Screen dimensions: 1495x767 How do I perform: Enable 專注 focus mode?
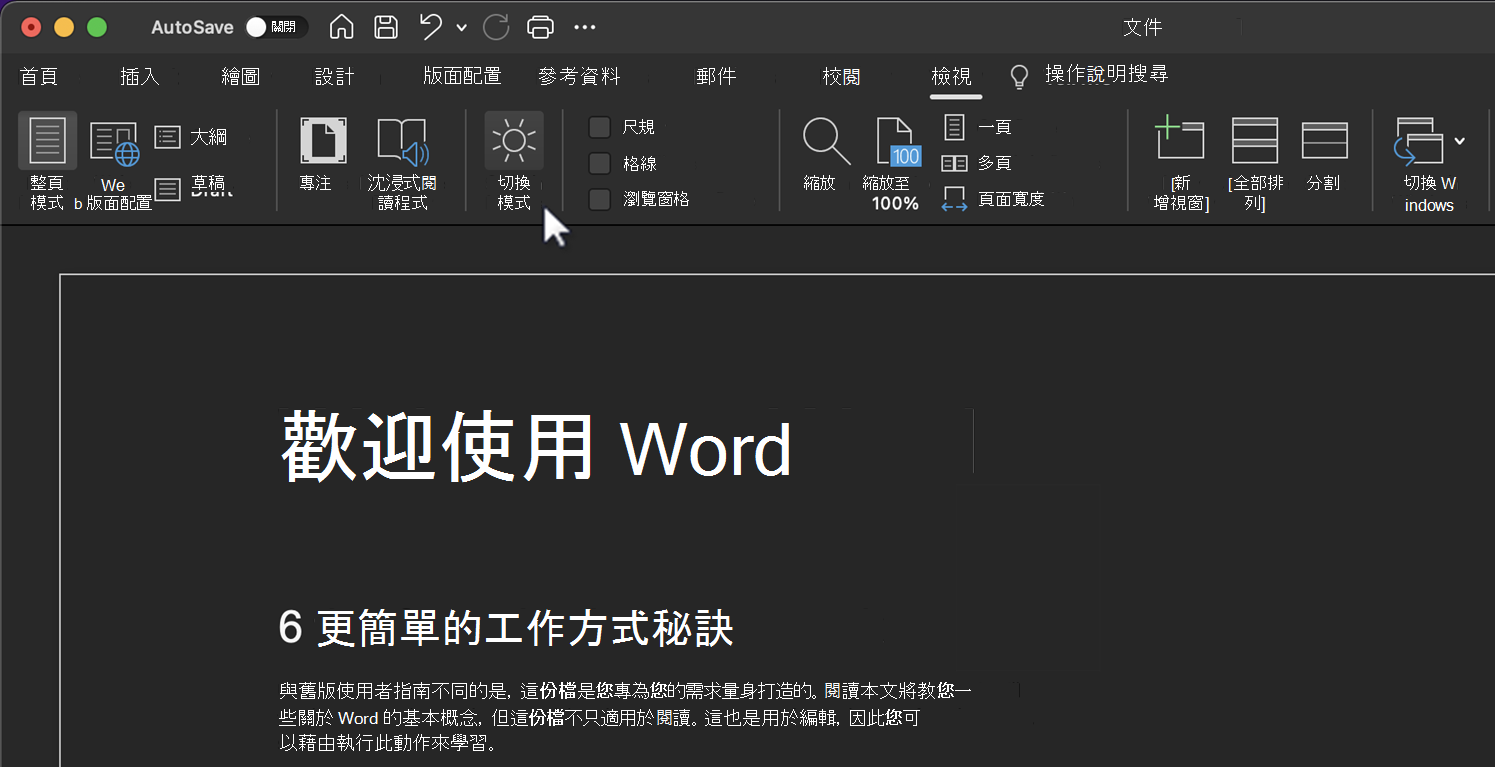323,155
